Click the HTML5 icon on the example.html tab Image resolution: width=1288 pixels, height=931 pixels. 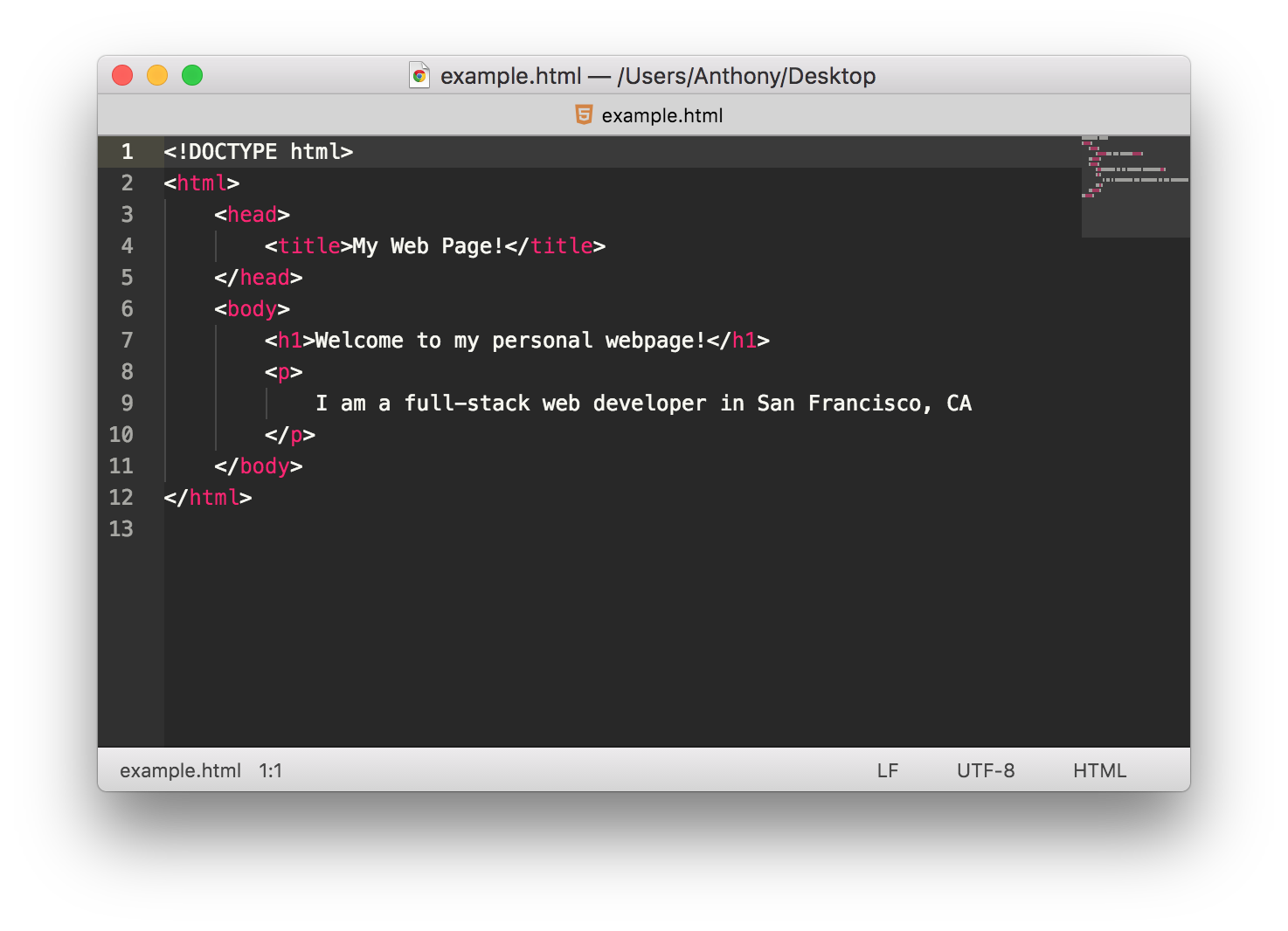pyautogui.click(x=584, y=114)
